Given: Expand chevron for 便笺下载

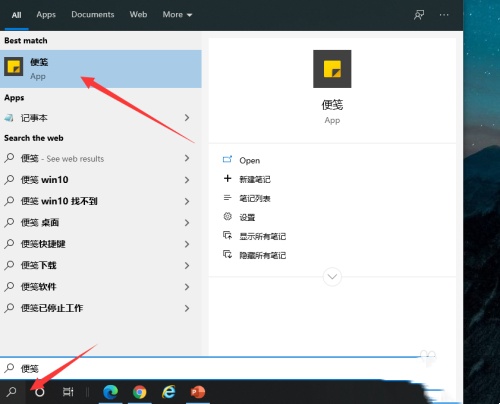Looking at the screenshot, I should point(187,265).
